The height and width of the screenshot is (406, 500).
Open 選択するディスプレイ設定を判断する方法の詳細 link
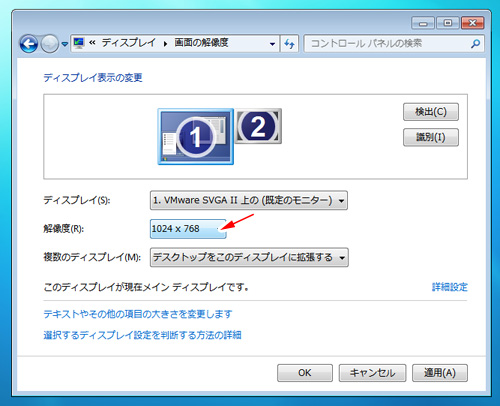[x=142, y=335]
